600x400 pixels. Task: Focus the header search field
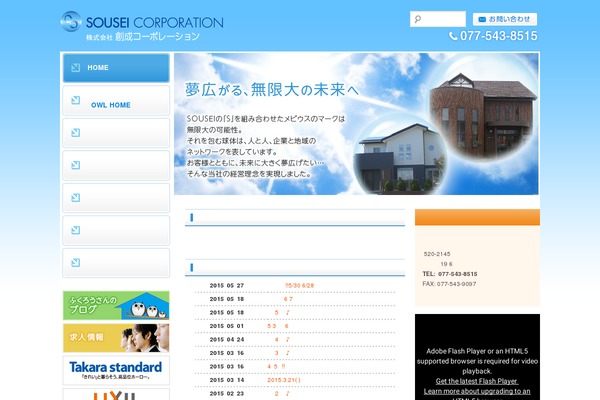click(x=438, y=19)
